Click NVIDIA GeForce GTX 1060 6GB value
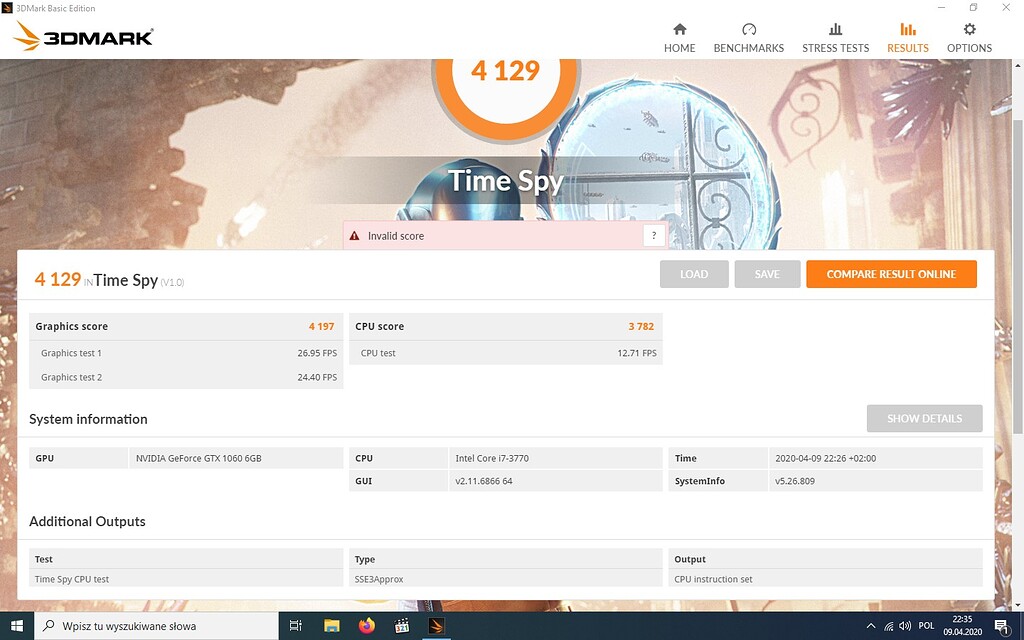This screenshot has height=640, width=1024. (199, 458)
